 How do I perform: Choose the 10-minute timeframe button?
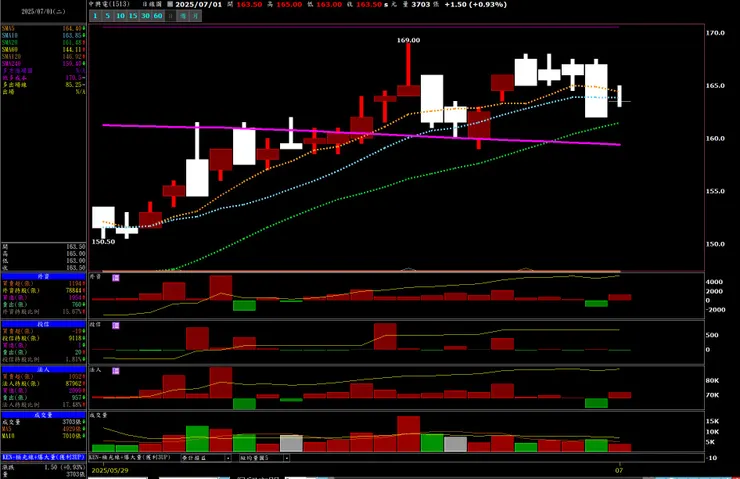[120, 16]
